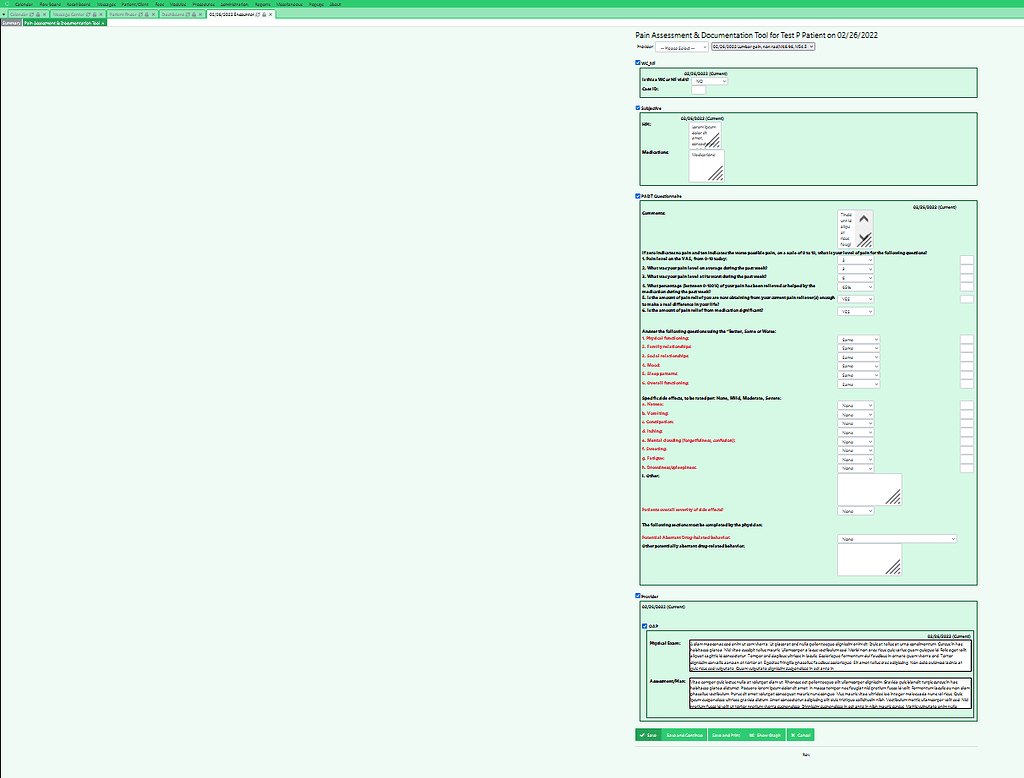Switch to the Summary tab
The width and height of the screenshot is (1024, 778).
pos(9,22)
